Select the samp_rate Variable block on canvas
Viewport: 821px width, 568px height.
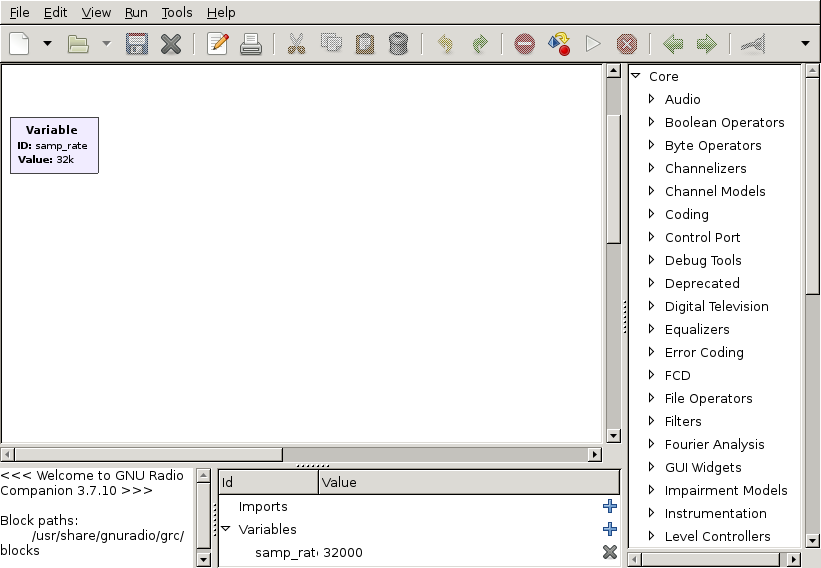coord(54,145)
